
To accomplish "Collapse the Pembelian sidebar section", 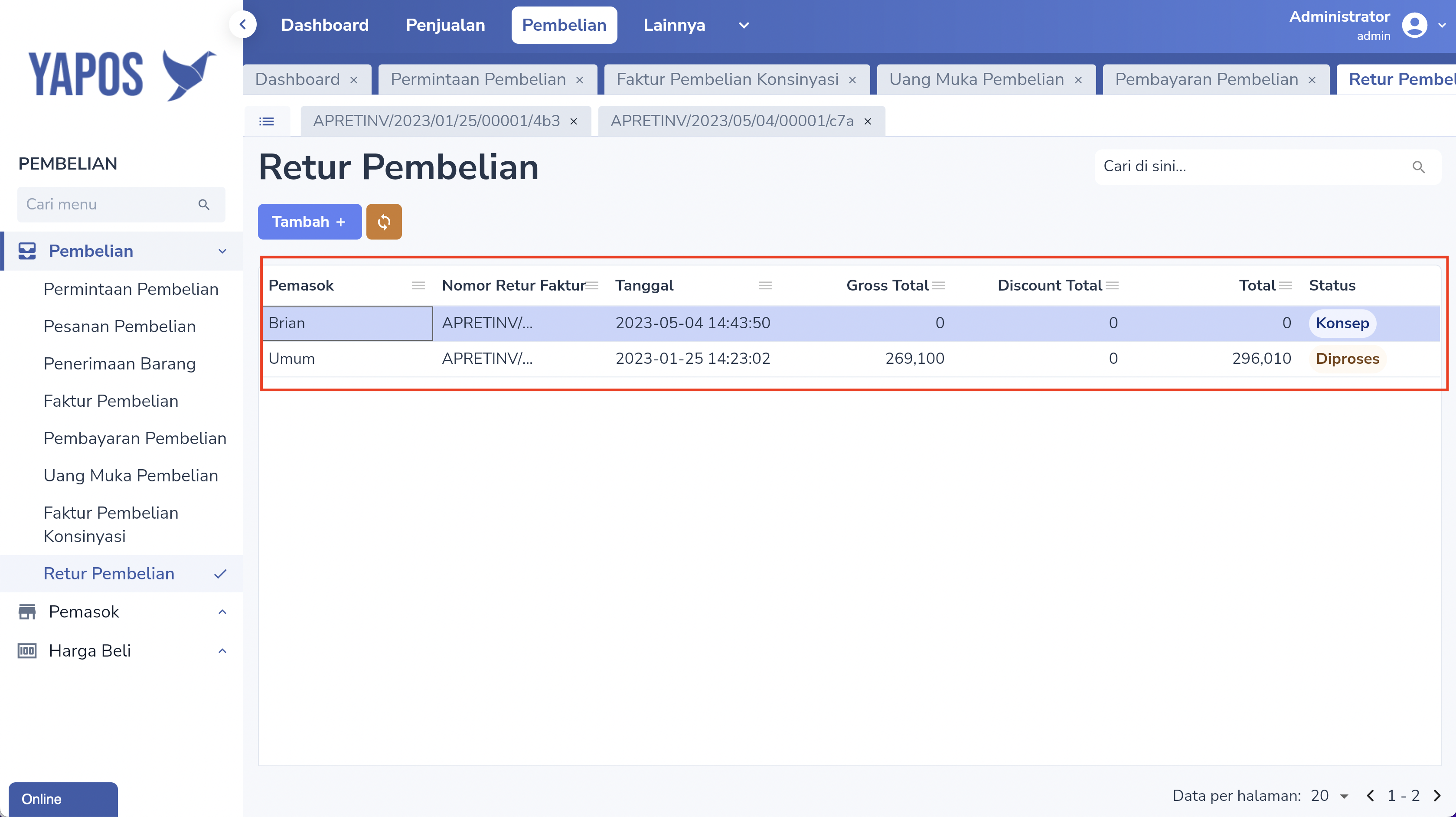I will coord(223,251).
